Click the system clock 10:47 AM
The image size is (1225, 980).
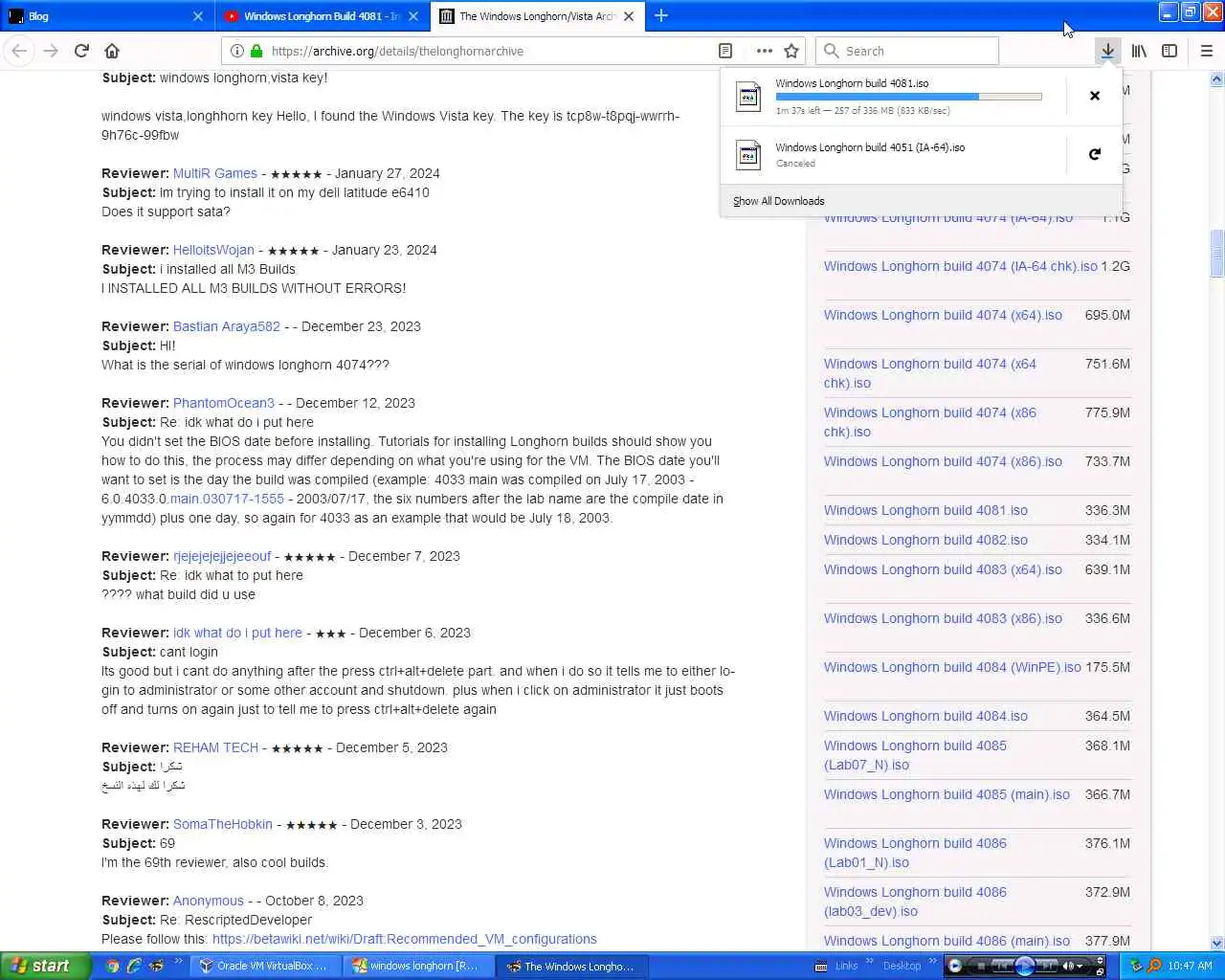pos(1190,966)
